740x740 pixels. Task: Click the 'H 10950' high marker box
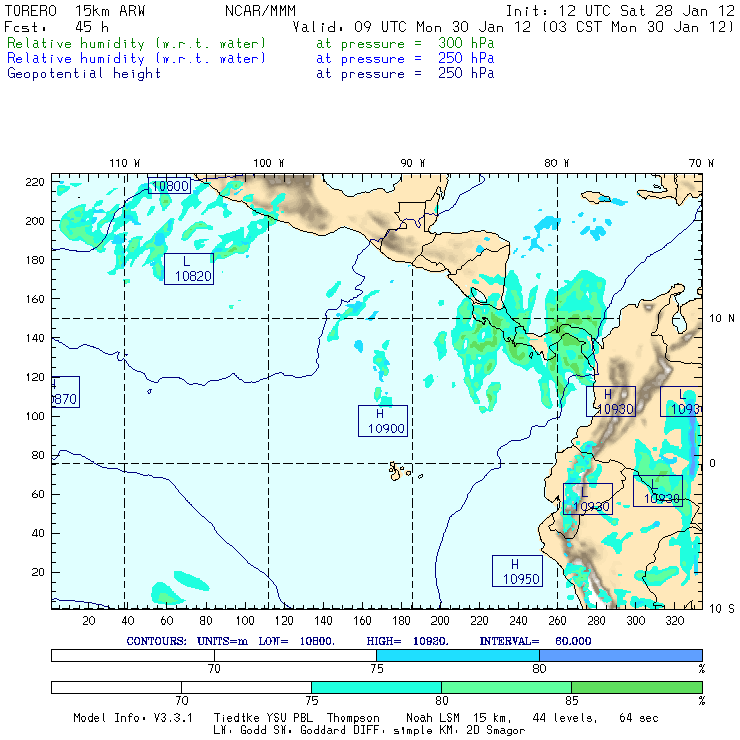517,571
